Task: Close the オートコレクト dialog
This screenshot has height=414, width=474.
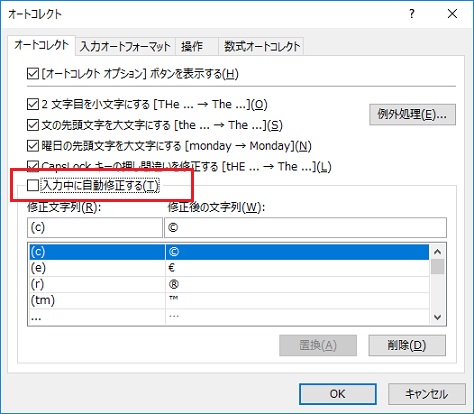Action: pos(452,14)
